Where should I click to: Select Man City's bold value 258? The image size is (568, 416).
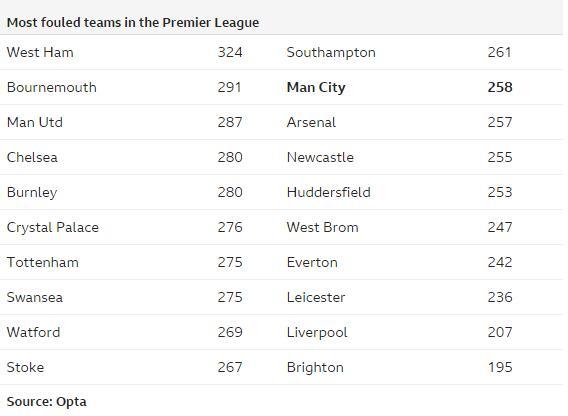coord(500,87)
